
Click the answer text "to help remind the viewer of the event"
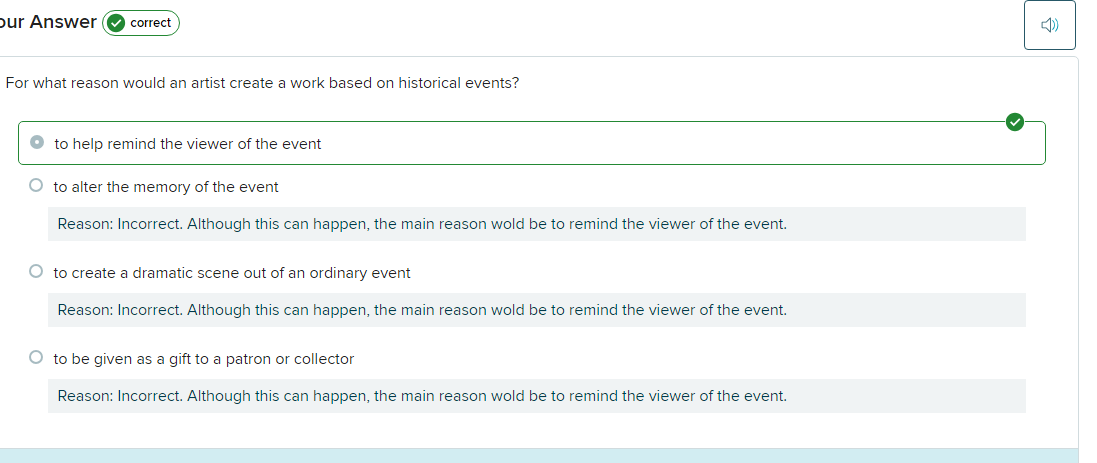pyautogui.click(x=188, y=144)
